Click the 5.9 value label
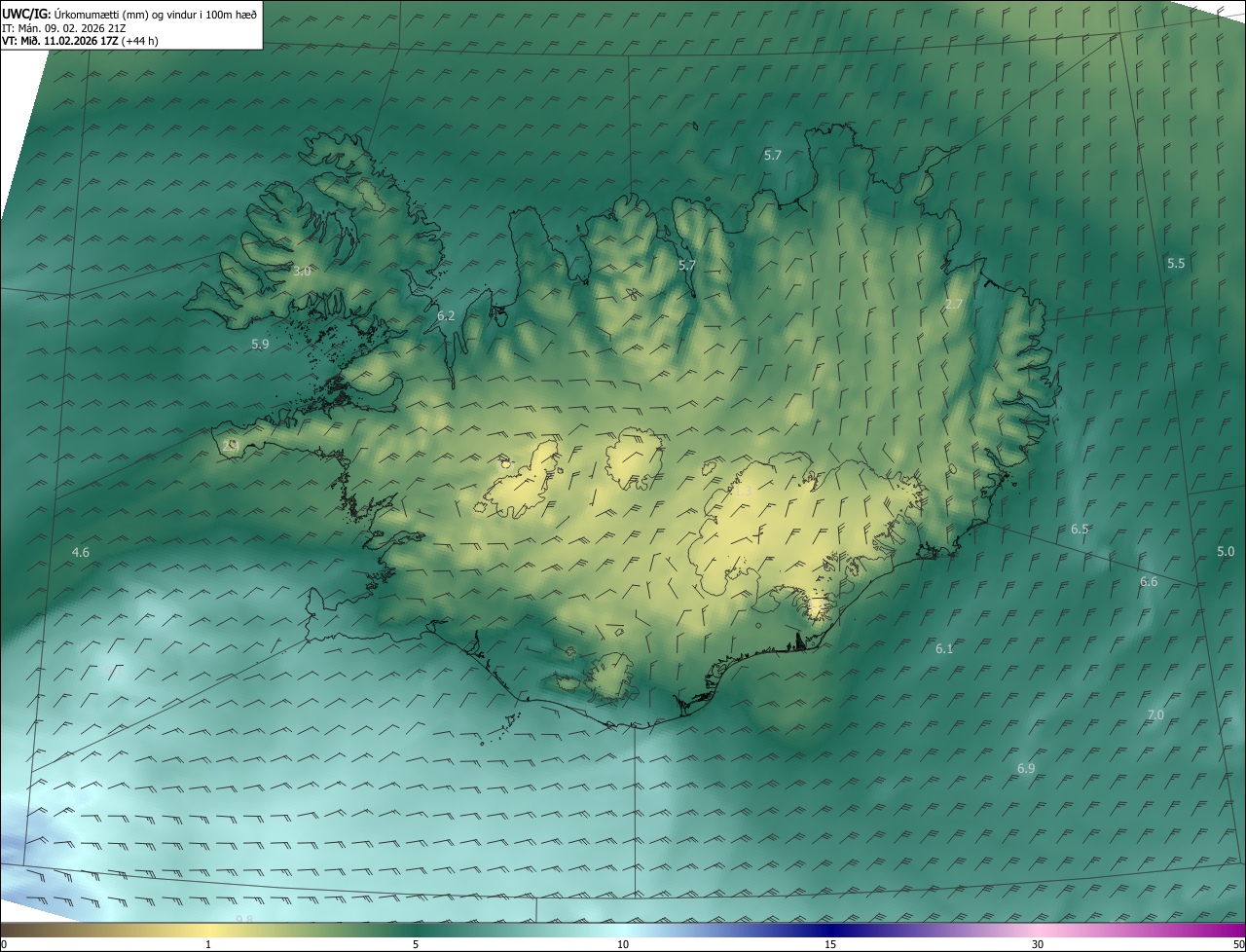Viewport: 1246px width, 952px height. pos(260,344)
